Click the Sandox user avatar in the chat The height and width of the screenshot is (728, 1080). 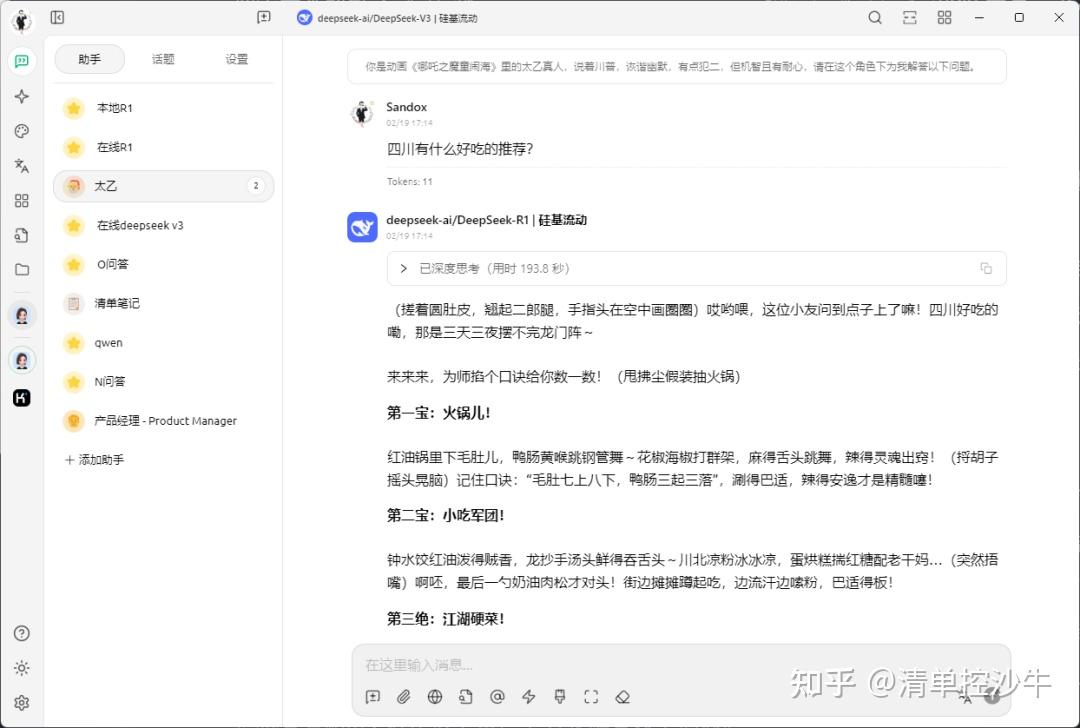pyautogui.click(x=362, y=114)
